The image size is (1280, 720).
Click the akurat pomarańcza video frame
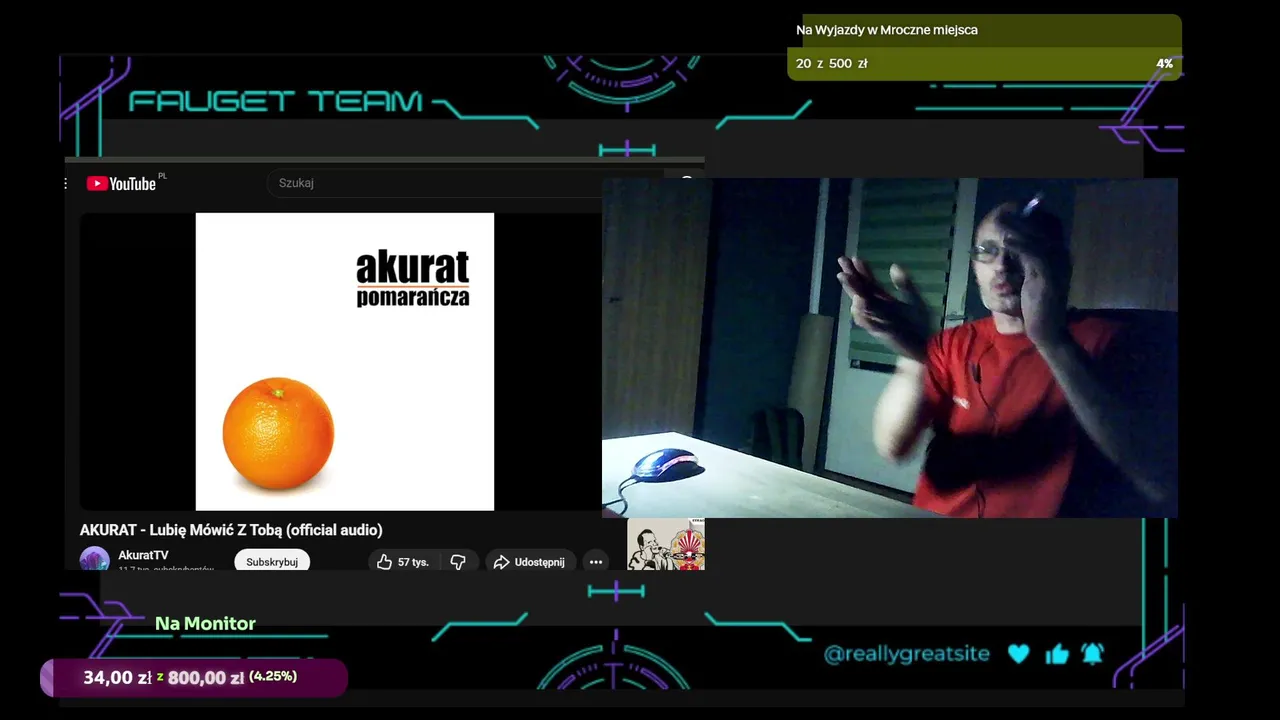click(x=345, y=361)
